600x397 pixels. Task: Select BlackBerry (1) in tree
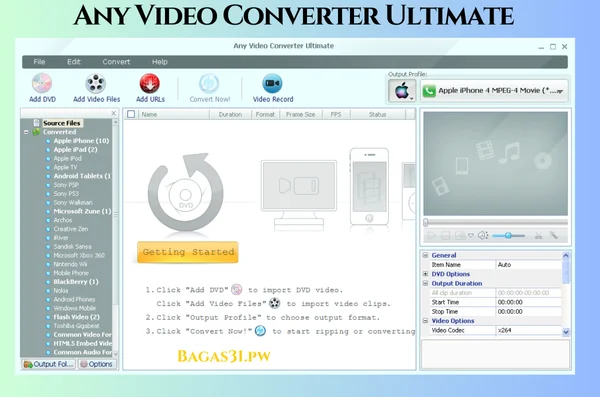(76, 282)
